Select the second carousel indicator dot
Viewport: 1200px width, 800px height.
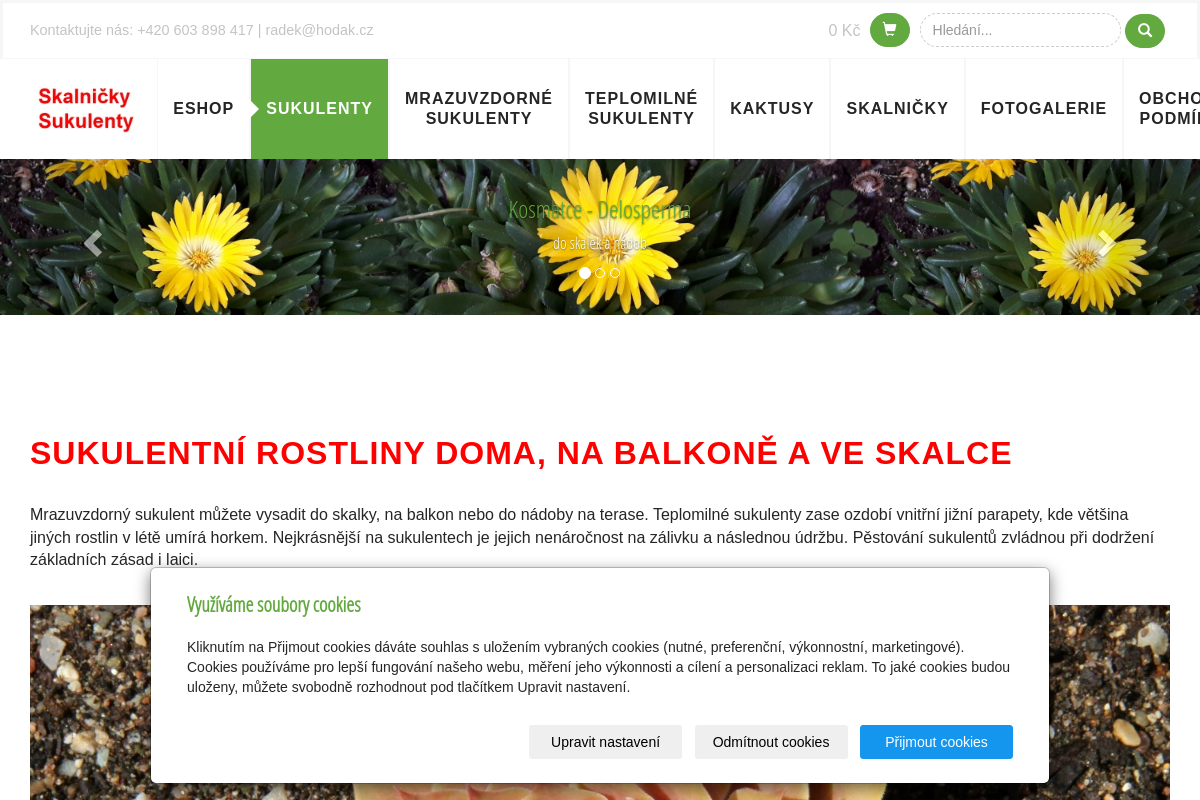[599, 272]
